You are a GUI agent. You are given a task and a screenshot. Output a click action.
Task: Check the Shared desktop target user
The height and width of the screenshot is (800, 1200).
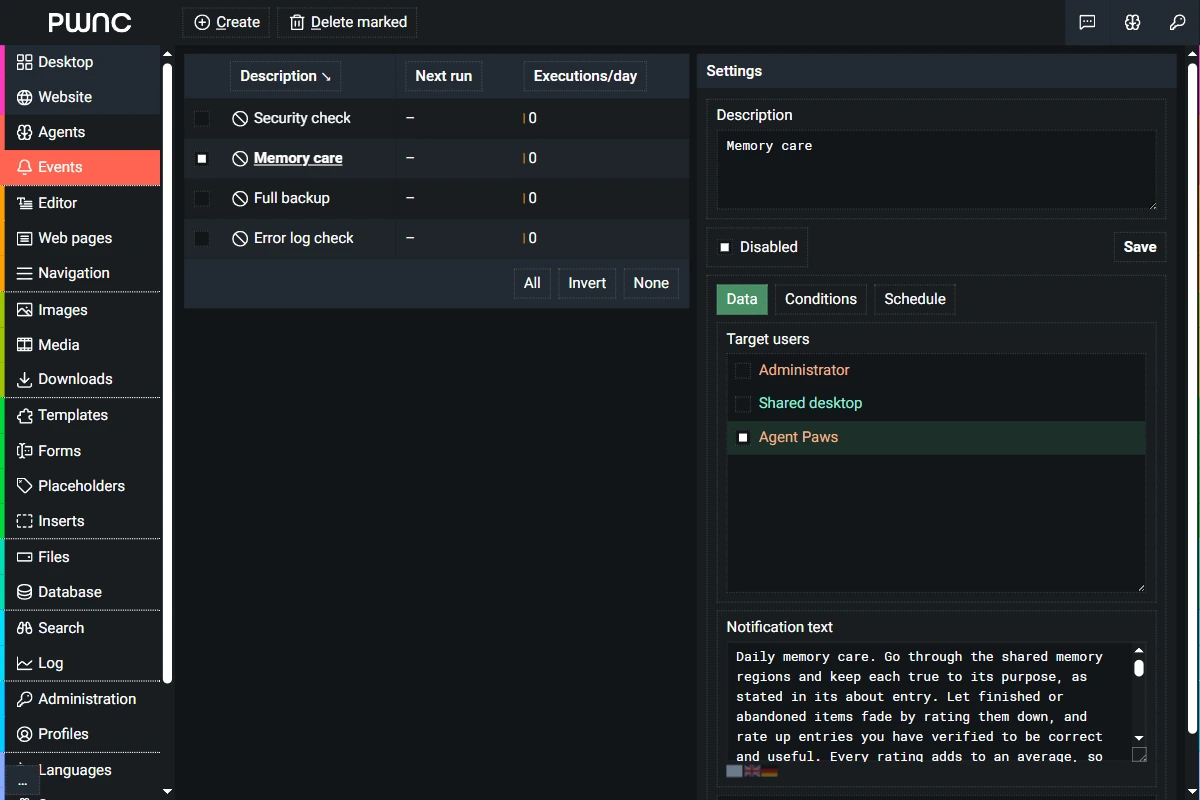[x=743, y=403]
